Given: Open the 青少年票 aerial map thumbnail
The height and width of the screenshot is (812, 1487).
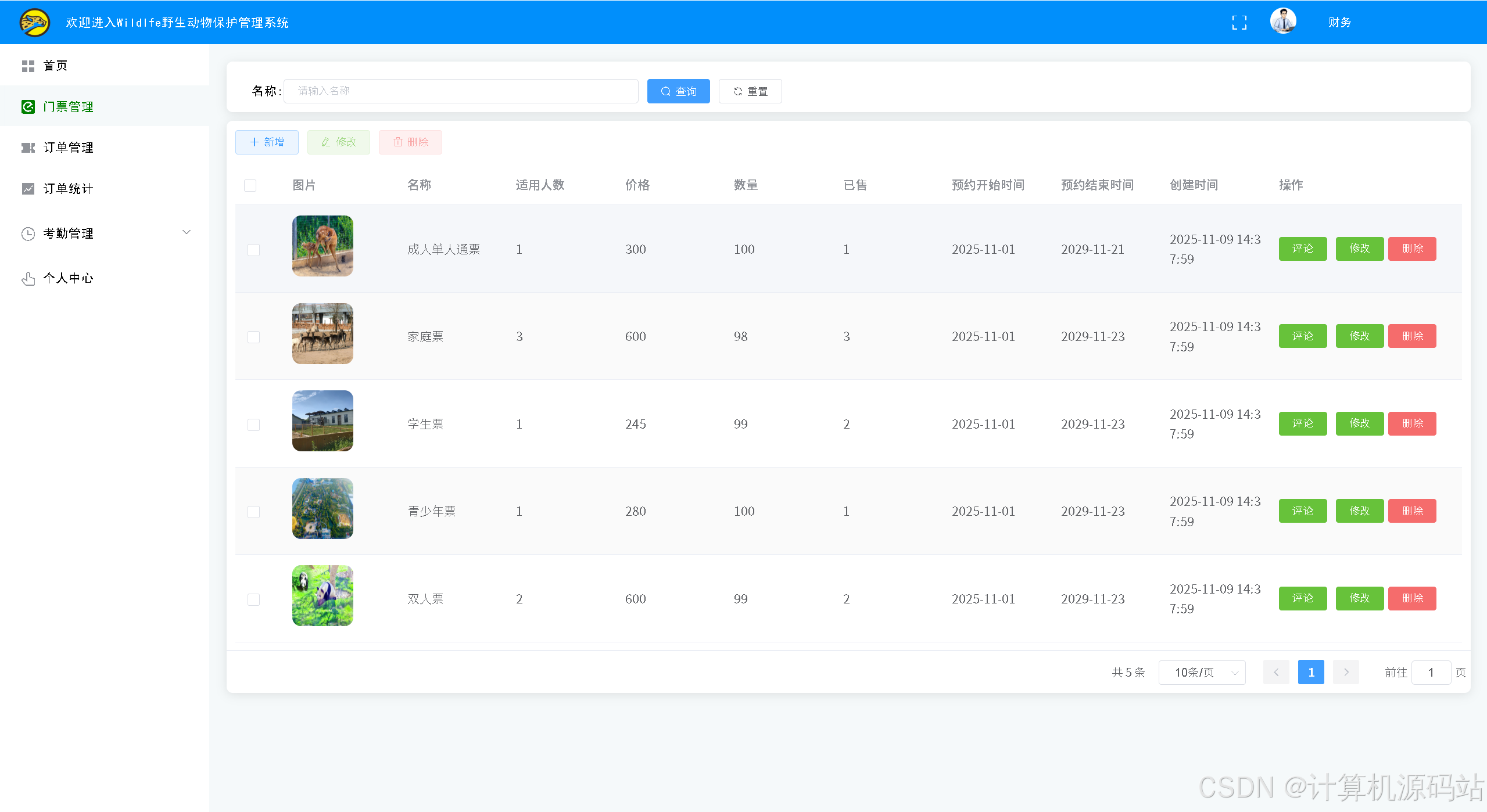Looking at the screenshot, I should [x=323, y=509].
